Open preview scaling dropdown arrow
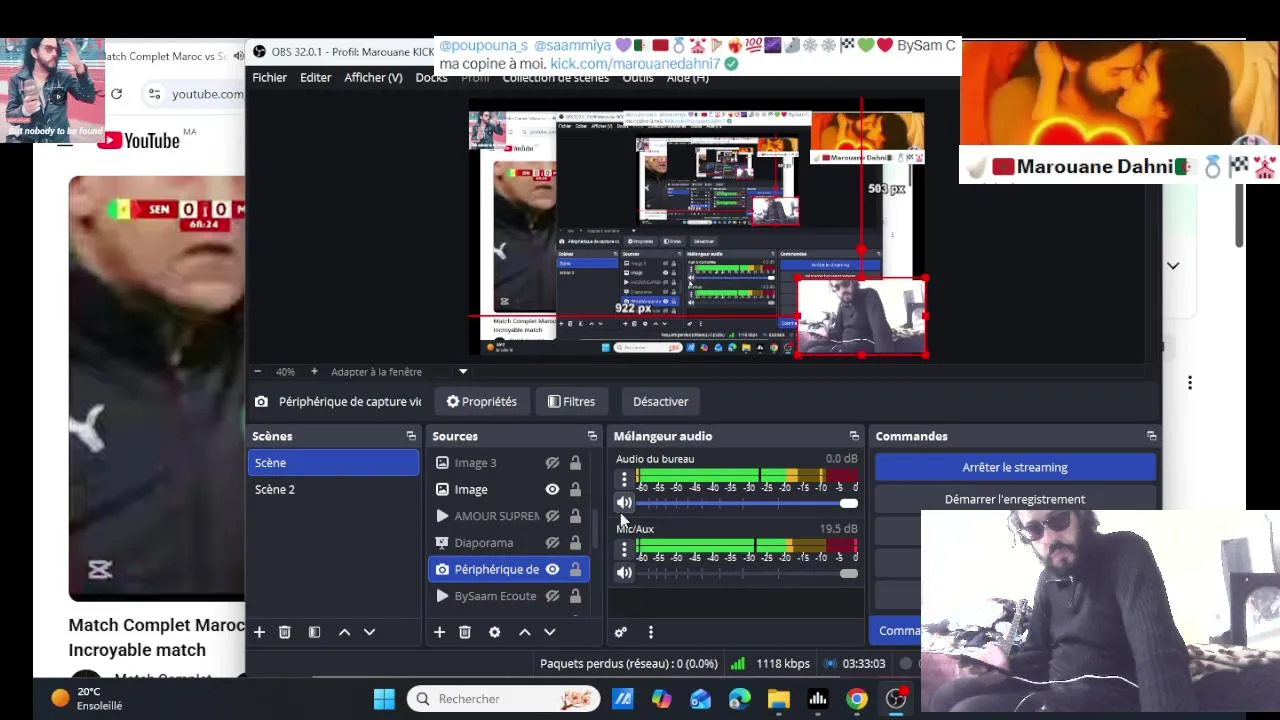The image size is (1280, 720). point(463,372)
